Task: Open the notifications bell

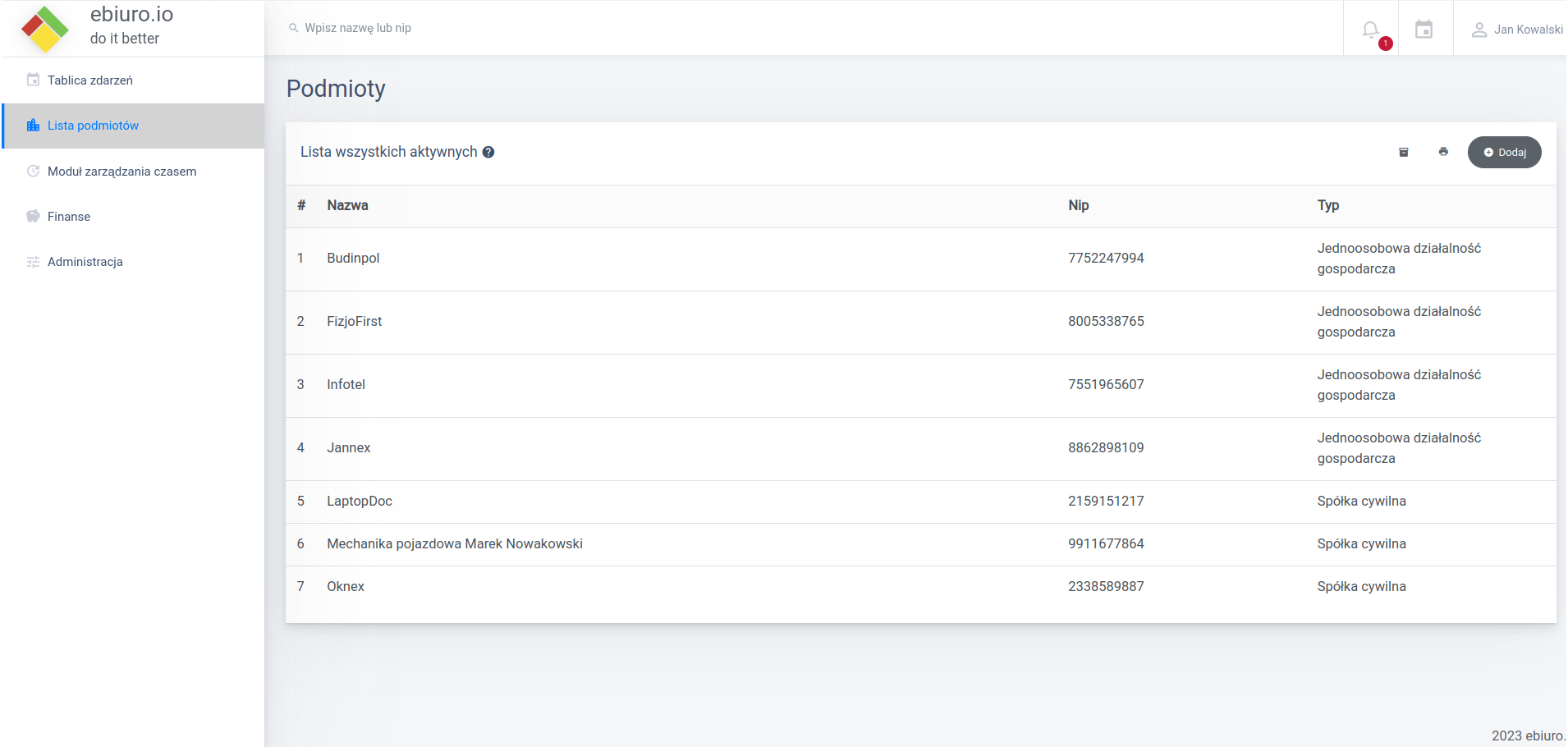Action: tap(1370, 30)
